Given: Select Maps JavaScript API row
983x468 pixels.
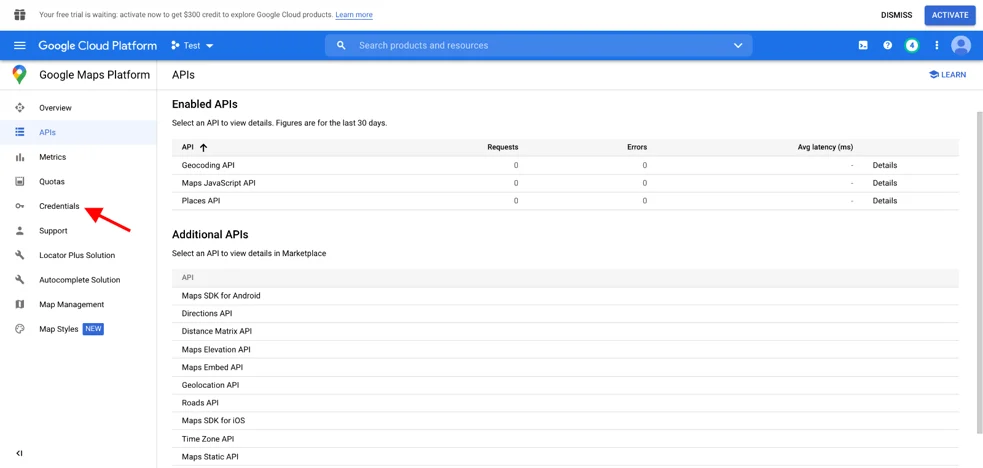Looking at the screenshot, I should tap(565, 183).
